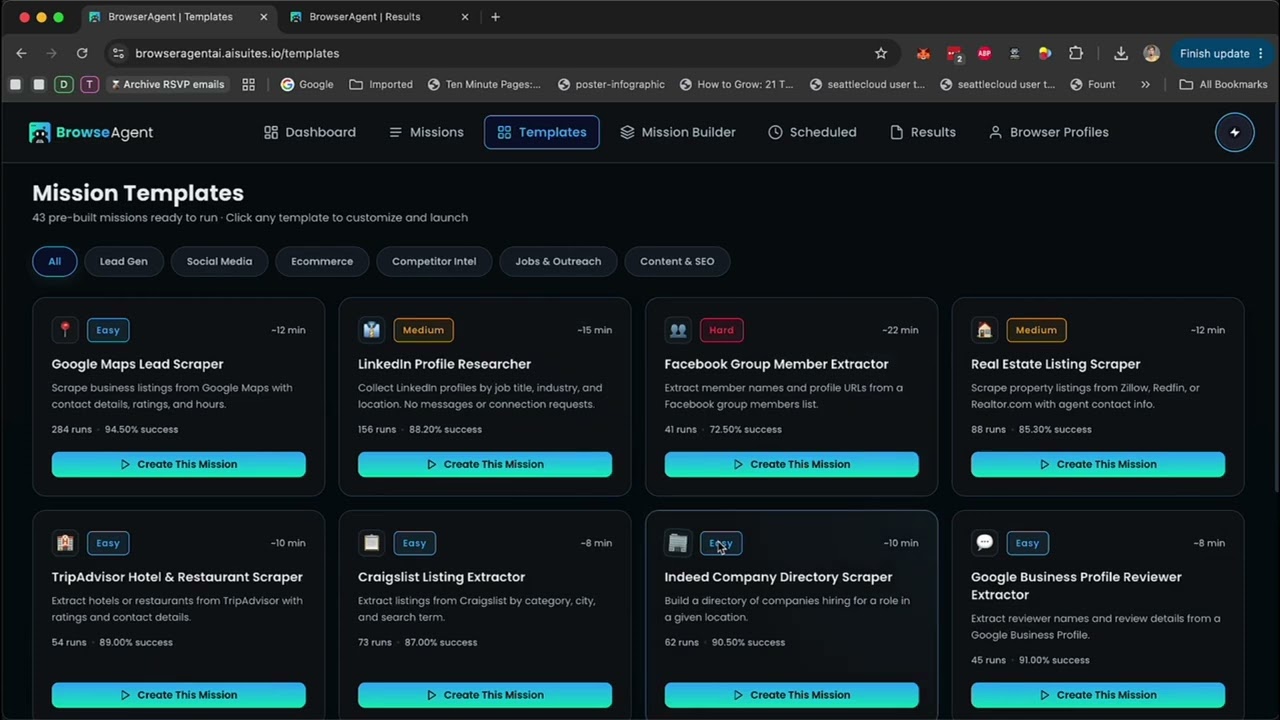This screenshot has width=1280, height=720.
Task: Click the Google Business Profile speech bubble icon
Action: (x=984, y=543)
